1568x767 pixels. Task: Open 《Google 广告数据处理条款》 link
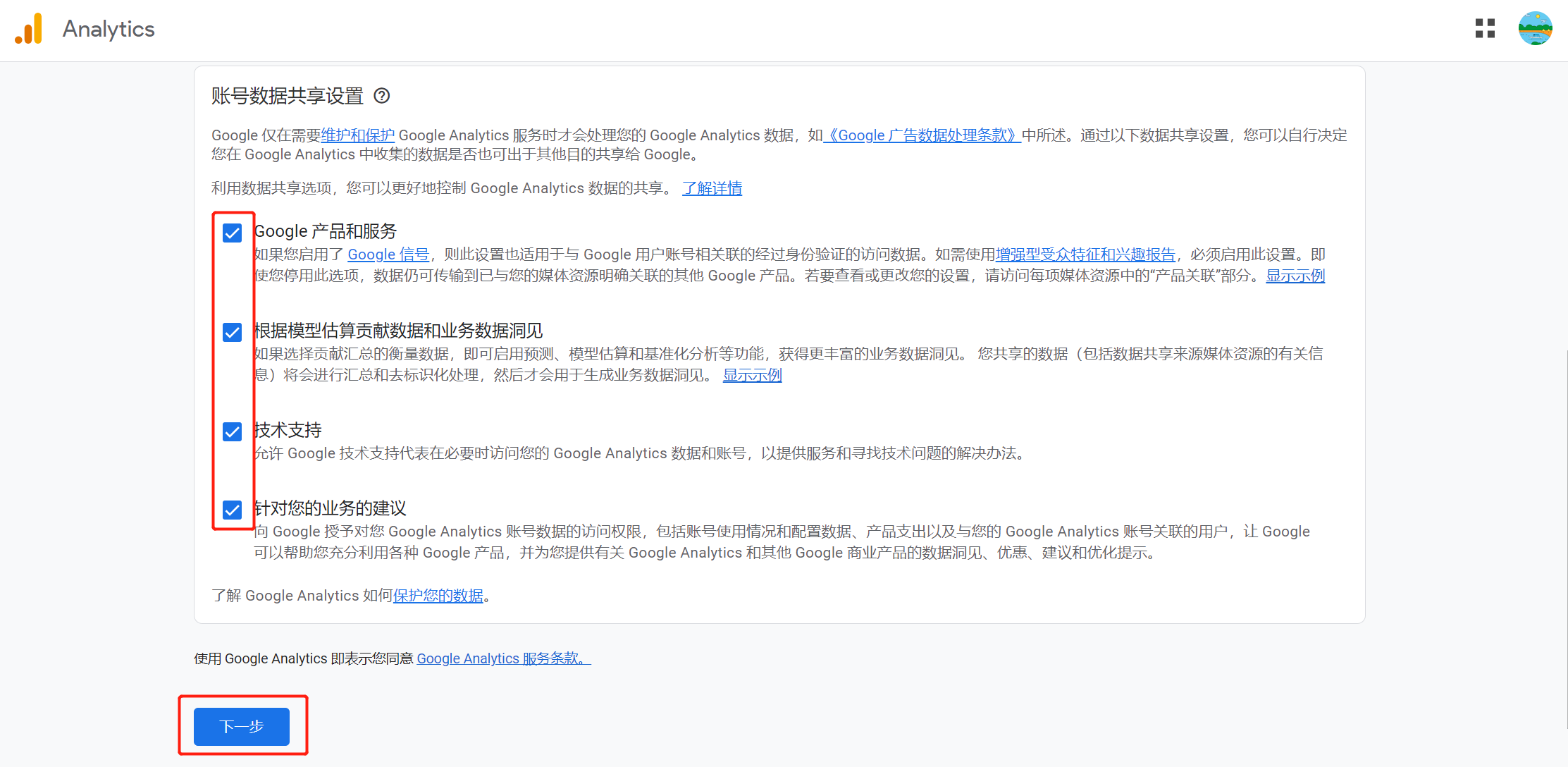point(922,135)
